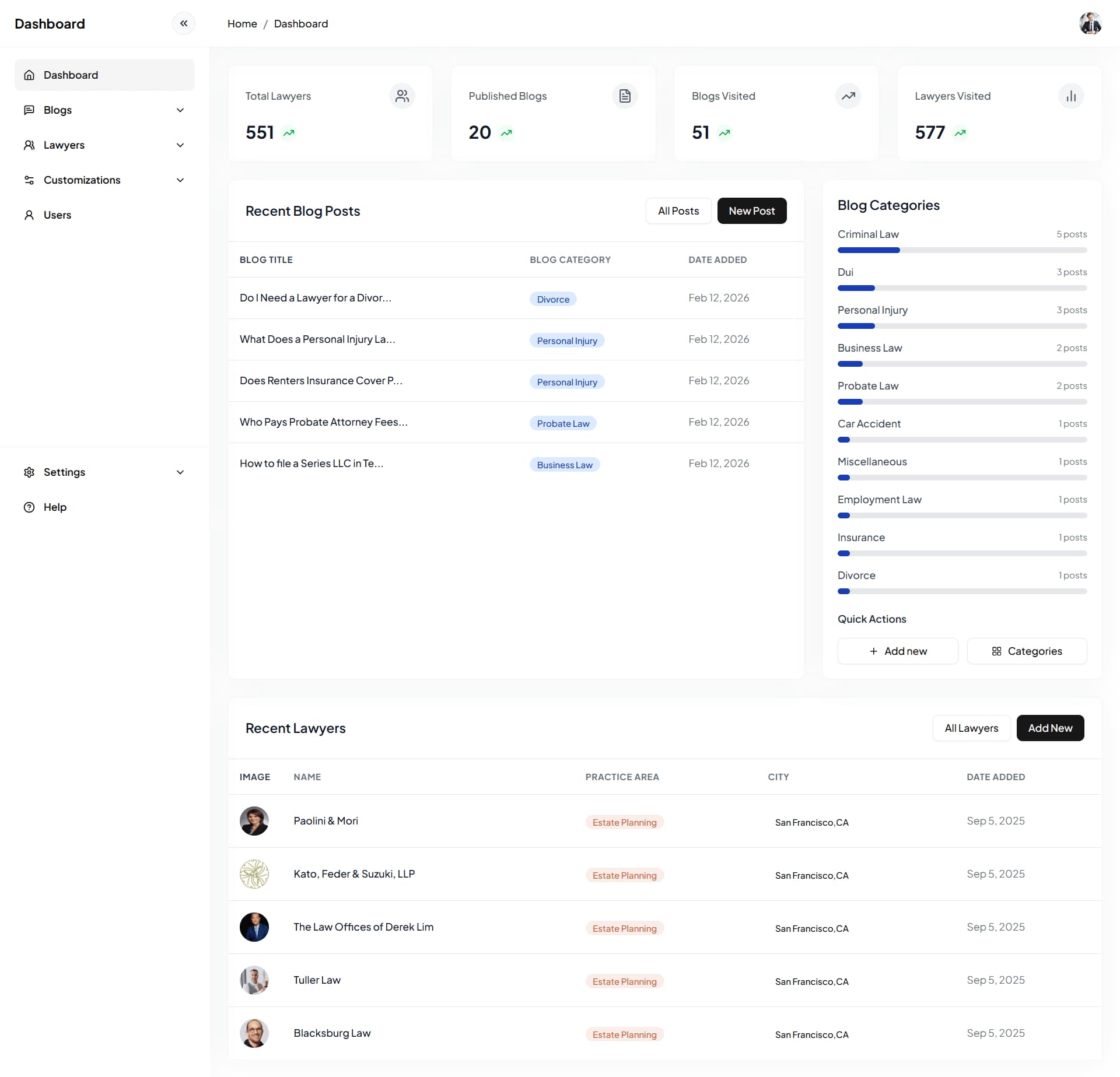This screenshot has height=1077, width=1120.
Task: Open the Categories quick action
Action: tap(1027, 651)
